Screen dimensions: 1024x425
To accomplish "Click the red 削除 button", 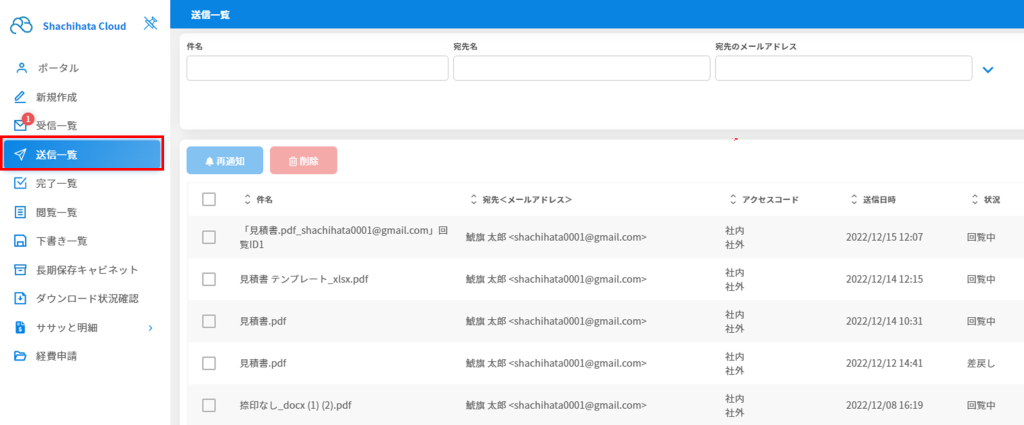I will click(304, 161).
